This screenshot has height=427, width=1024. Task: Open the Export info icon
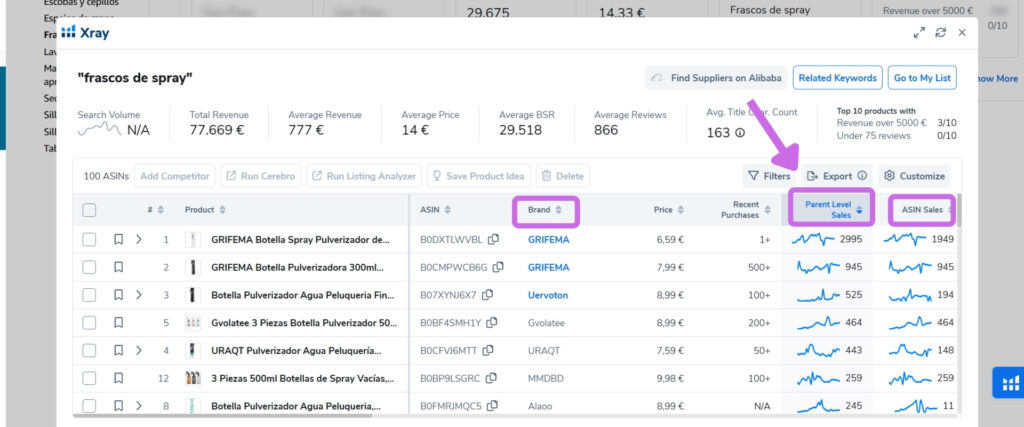tap(861, 176)
